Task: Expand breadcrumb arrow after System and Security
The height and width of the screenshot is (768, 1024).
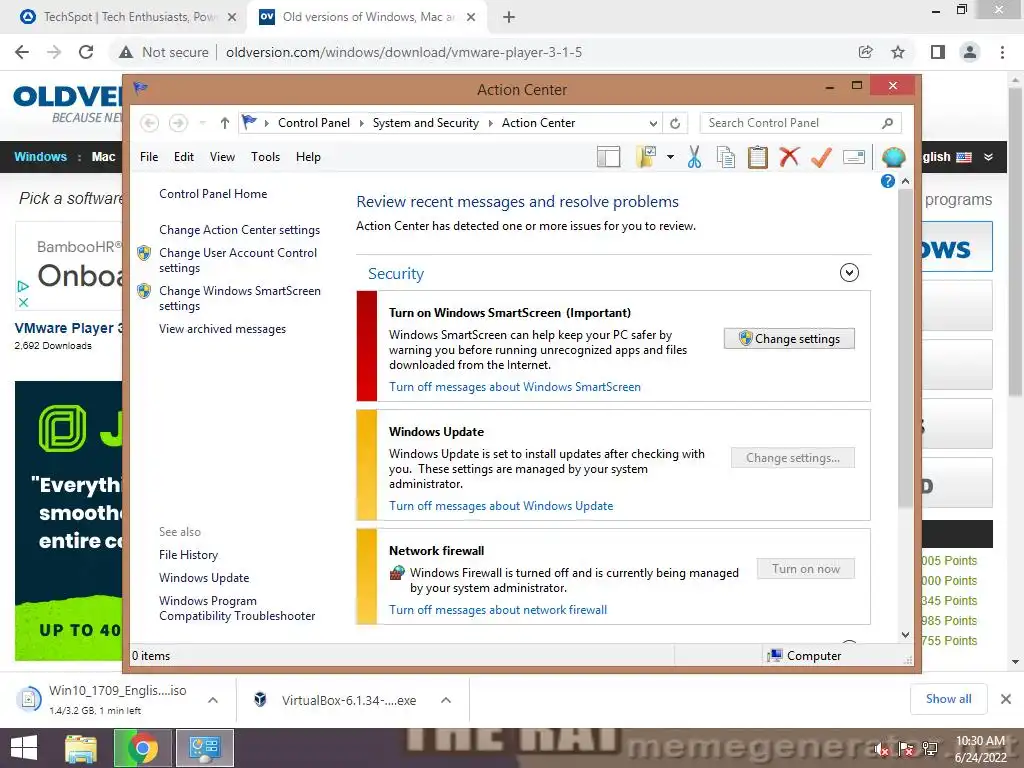Action: pyautogui.click(x=490, y=123)
